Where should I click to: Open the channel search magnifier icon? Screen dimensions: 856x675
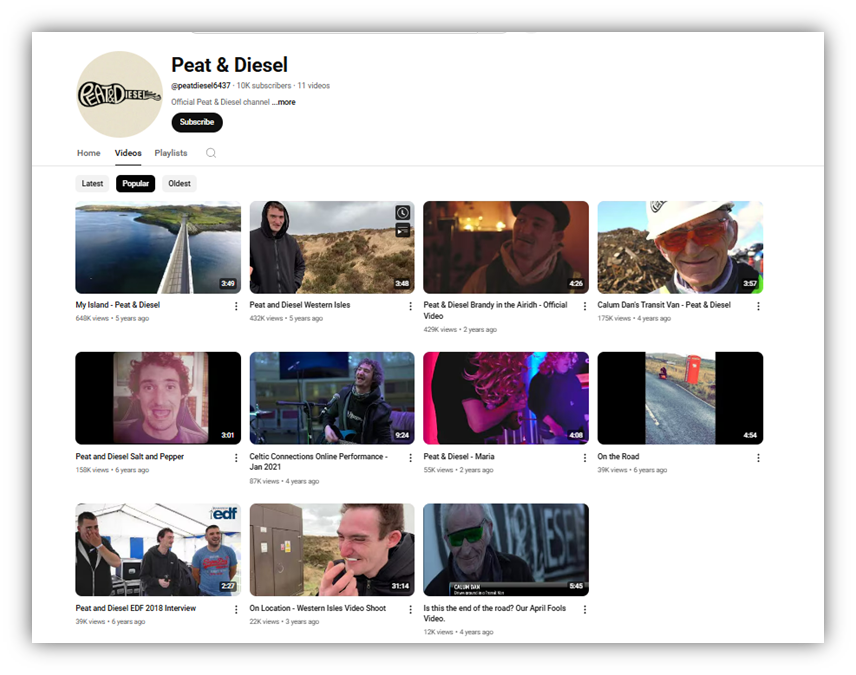pos(211,153)
